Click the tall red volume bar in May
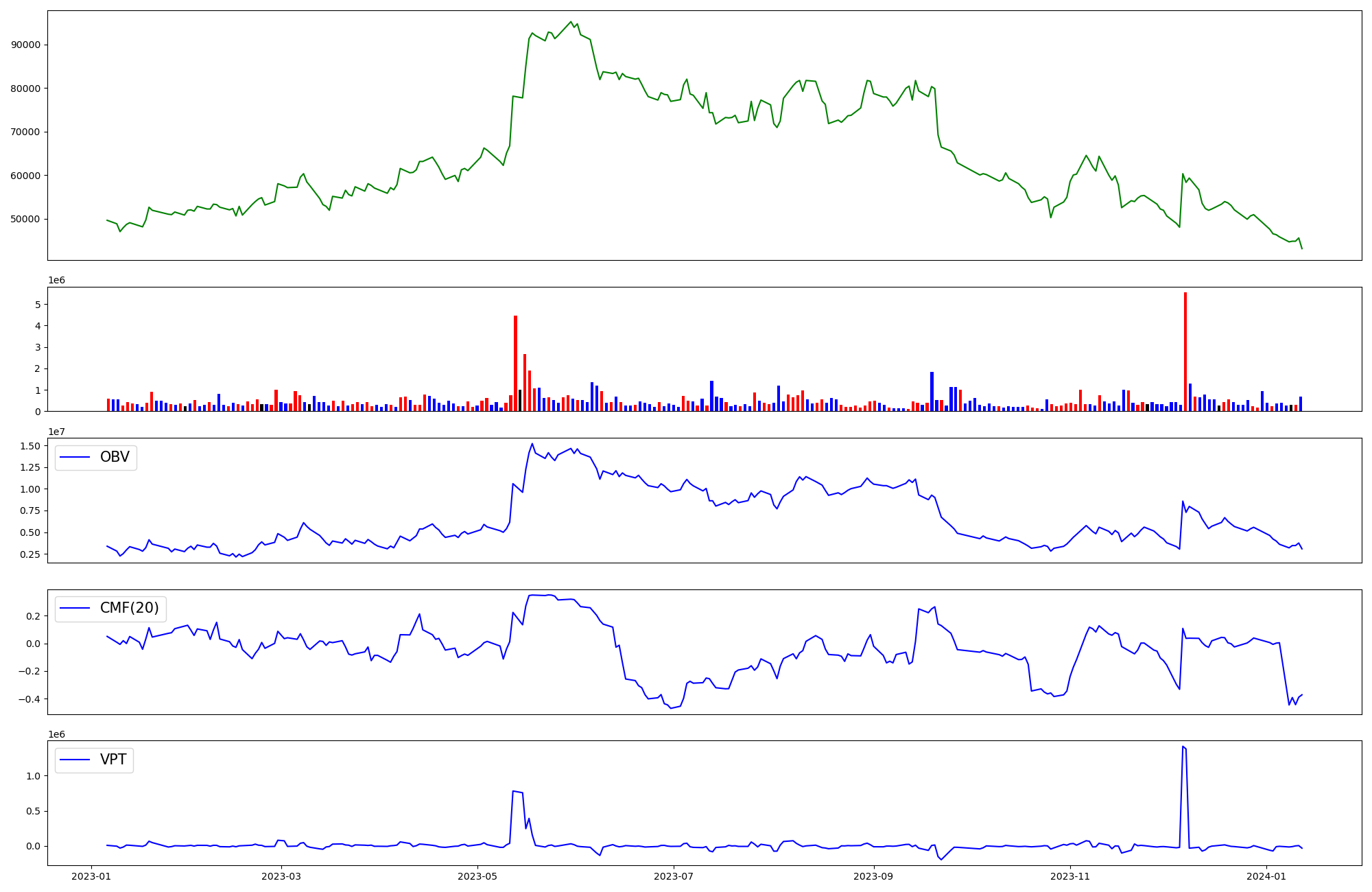1372x892 pixels. pos(515,364)
